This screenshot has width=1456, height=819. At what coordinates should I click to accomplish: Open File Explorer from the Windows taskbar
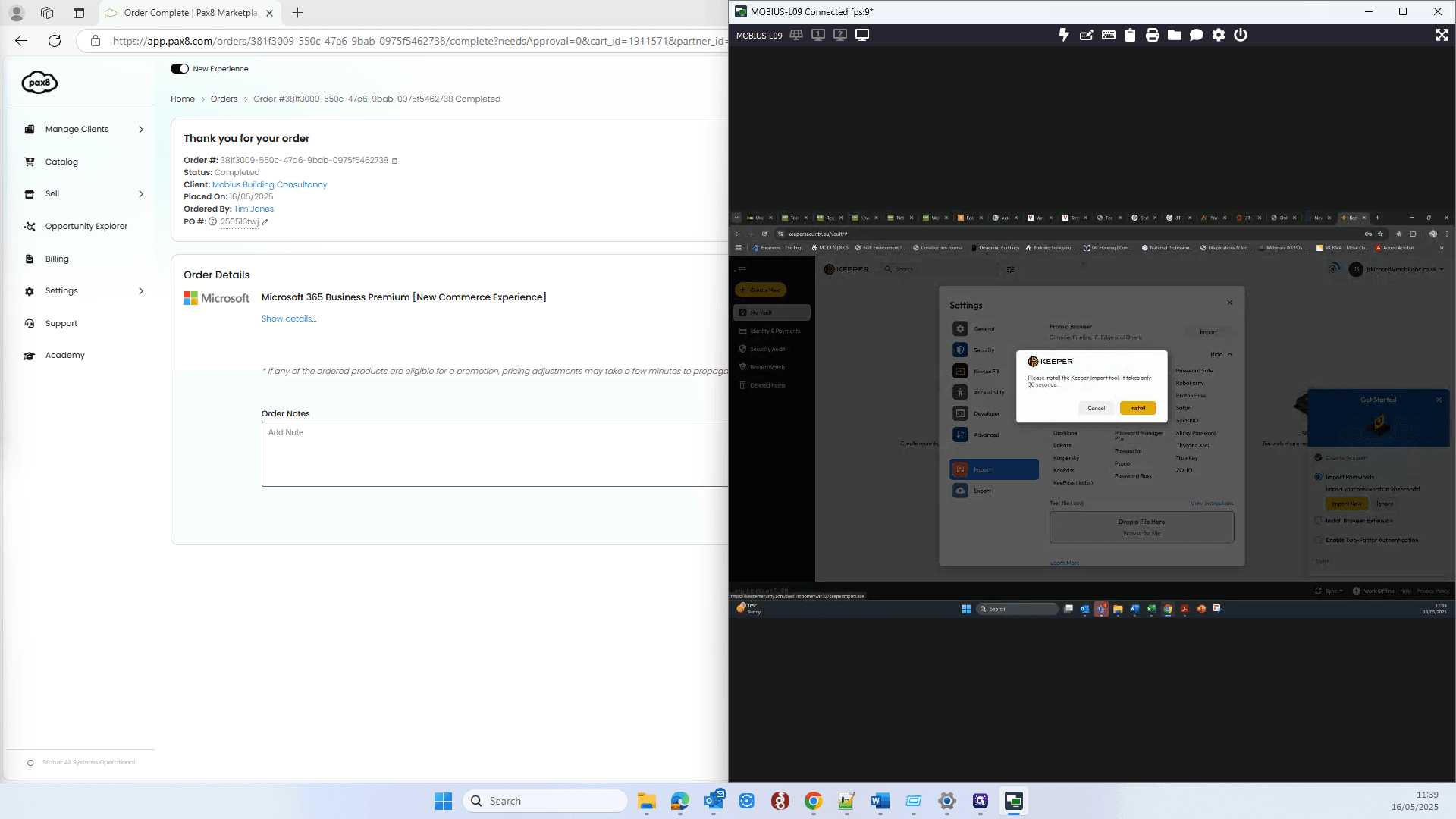tap(646, 801)
